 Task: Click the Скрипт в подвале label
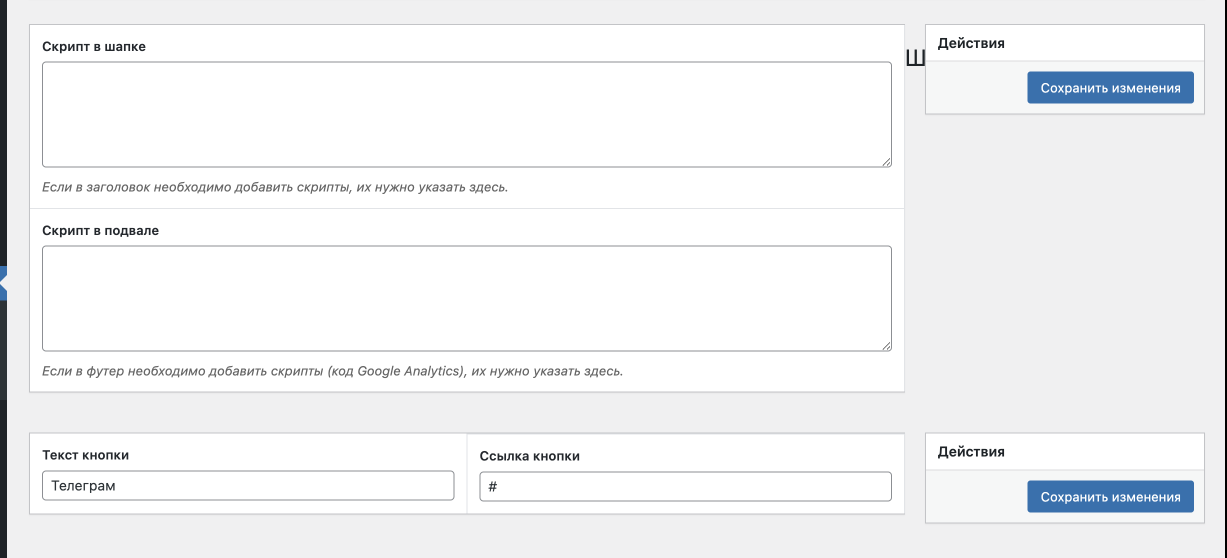[x=100, y=230]
